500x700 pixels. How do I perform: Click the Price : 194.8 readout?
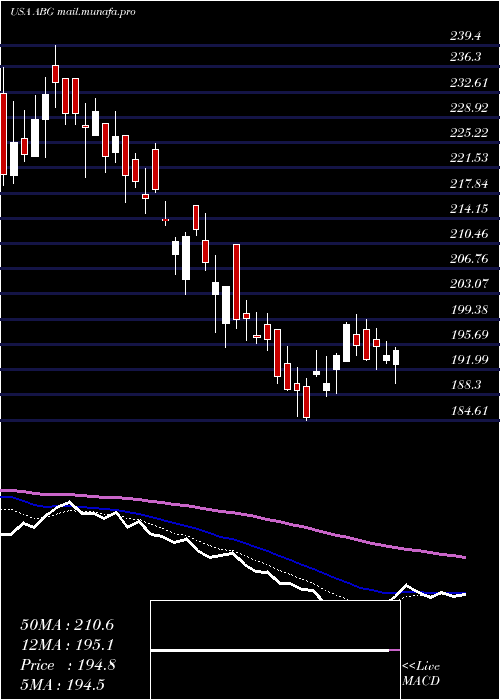tap(68, 665)
